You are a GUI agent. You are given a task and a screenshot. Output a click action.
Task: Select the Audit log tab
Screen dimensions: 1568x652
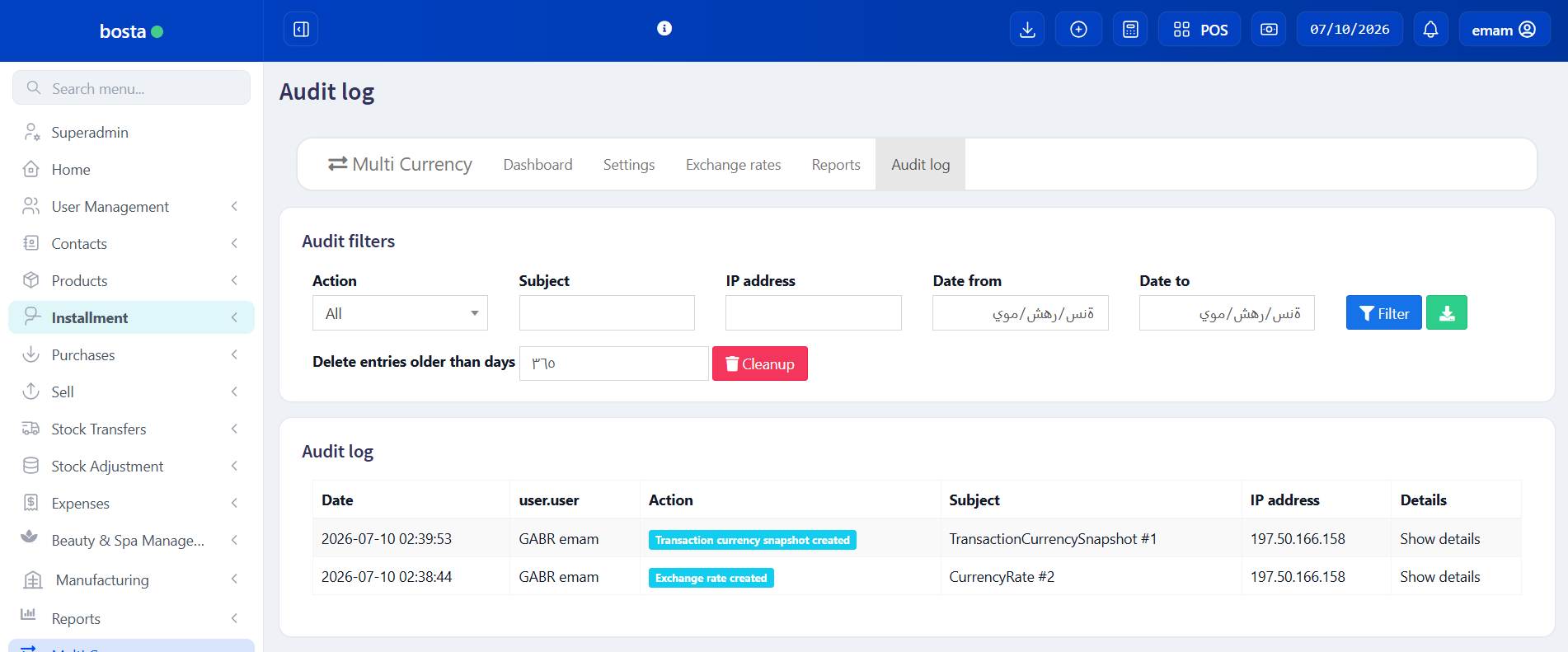click(920, 165)
